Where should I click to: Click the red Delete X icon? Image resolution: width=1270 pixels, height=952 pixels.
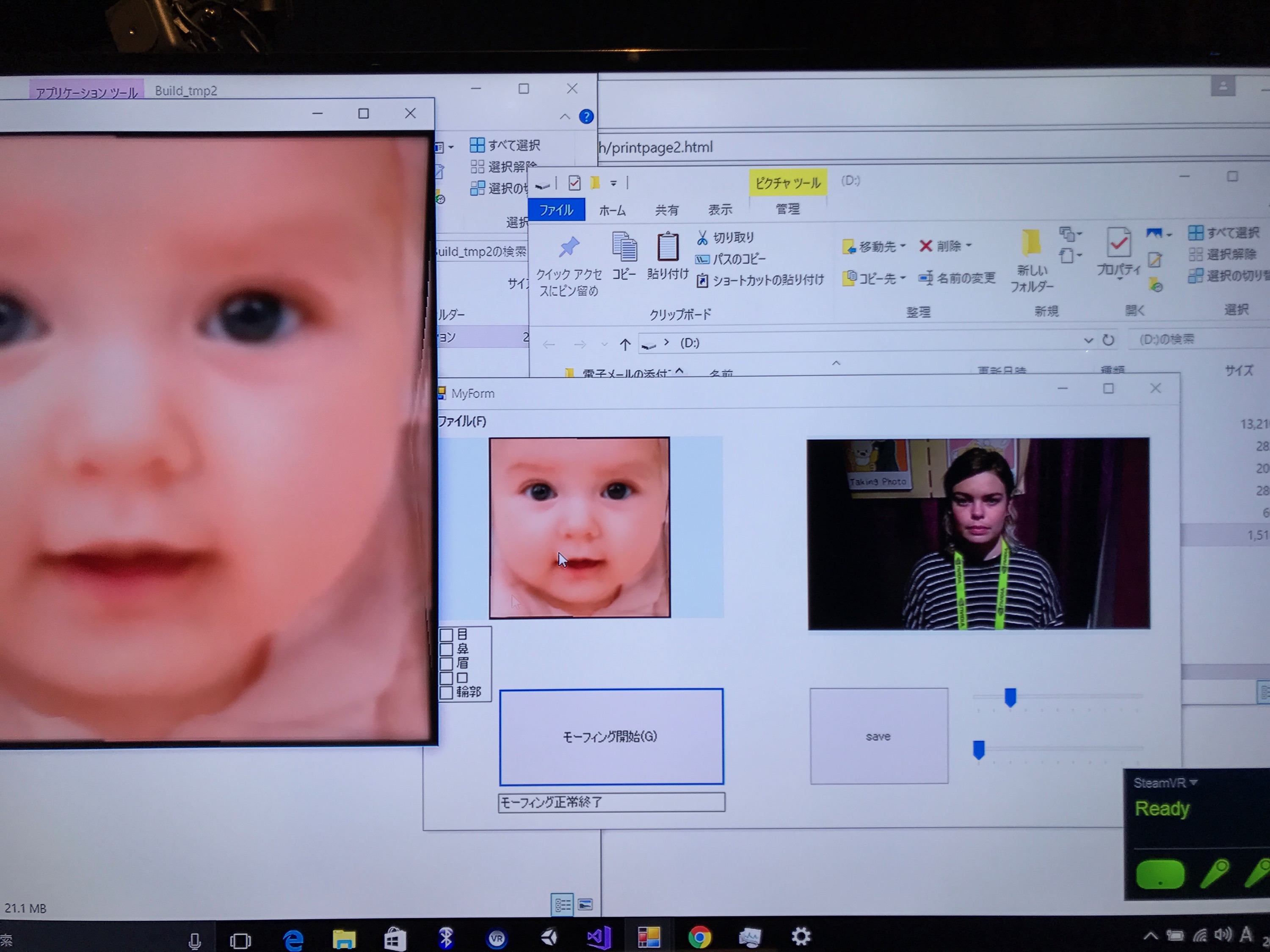(x=925, y=246)
